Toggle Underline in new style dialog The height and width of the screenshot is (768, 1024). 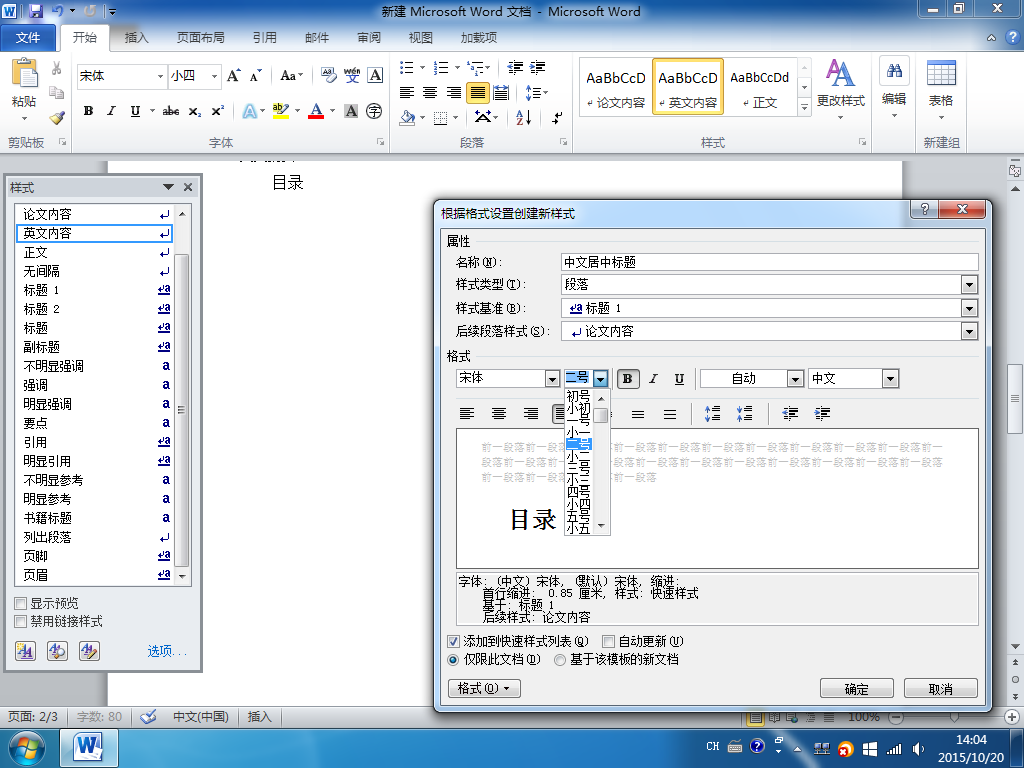click(x=679, y=379)
